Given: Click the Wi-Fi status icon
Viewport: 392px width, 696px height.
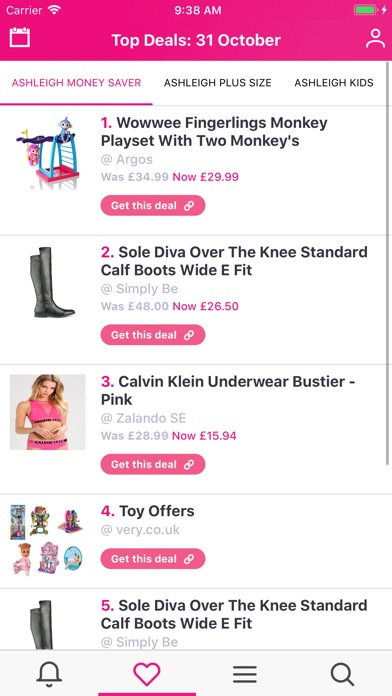Looking at the screenshot, I should coord(55,10).
